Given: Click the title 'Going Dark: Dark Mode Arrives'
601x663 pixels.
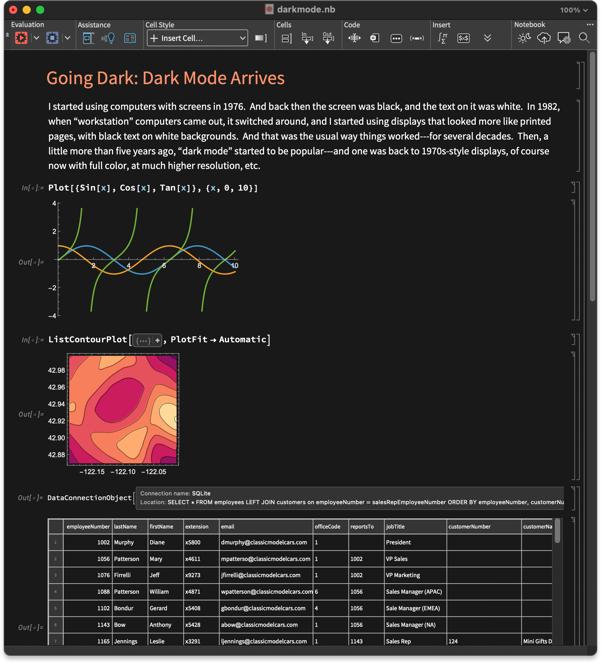Looking at the screenshot, I should point(165,78).
